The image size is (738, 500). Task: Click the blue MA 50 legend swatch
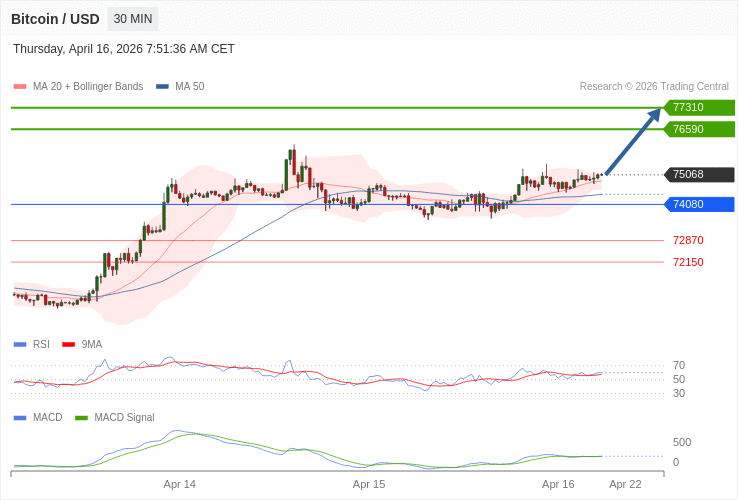pyautogui.click(x=162, y=87)
